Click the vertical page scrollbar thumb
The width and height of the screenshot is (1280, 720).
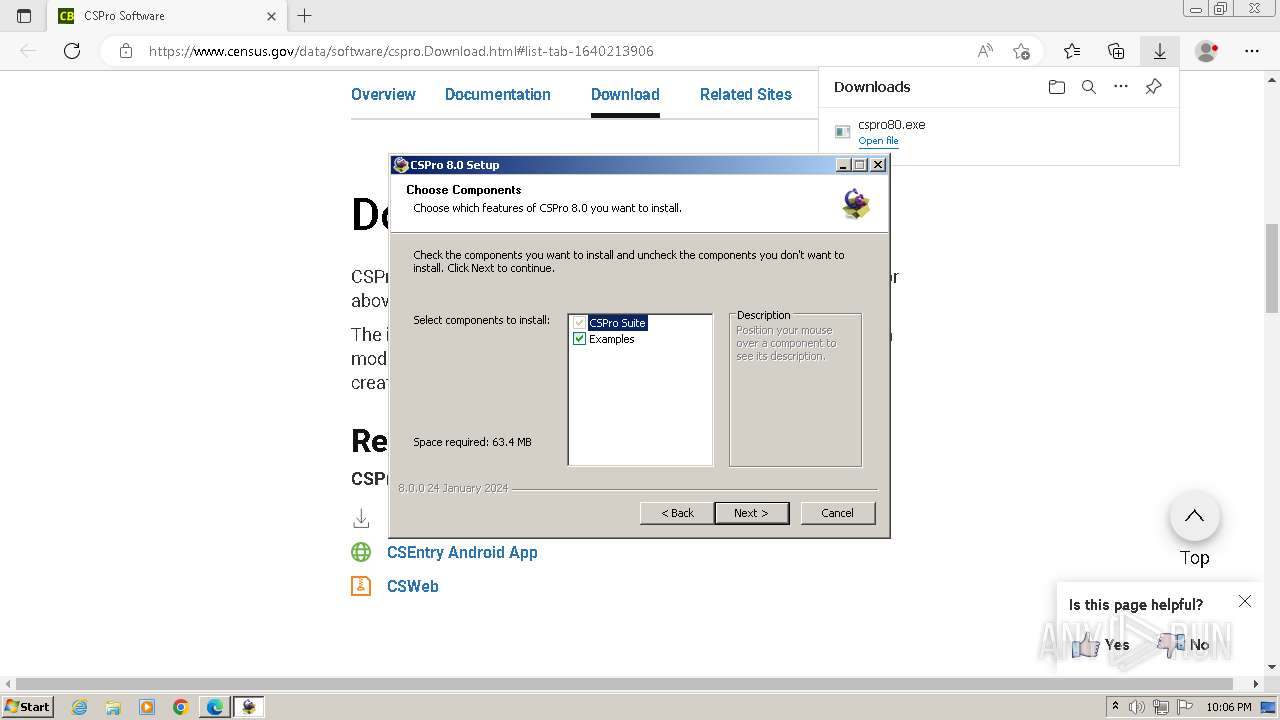(1271, 269)
